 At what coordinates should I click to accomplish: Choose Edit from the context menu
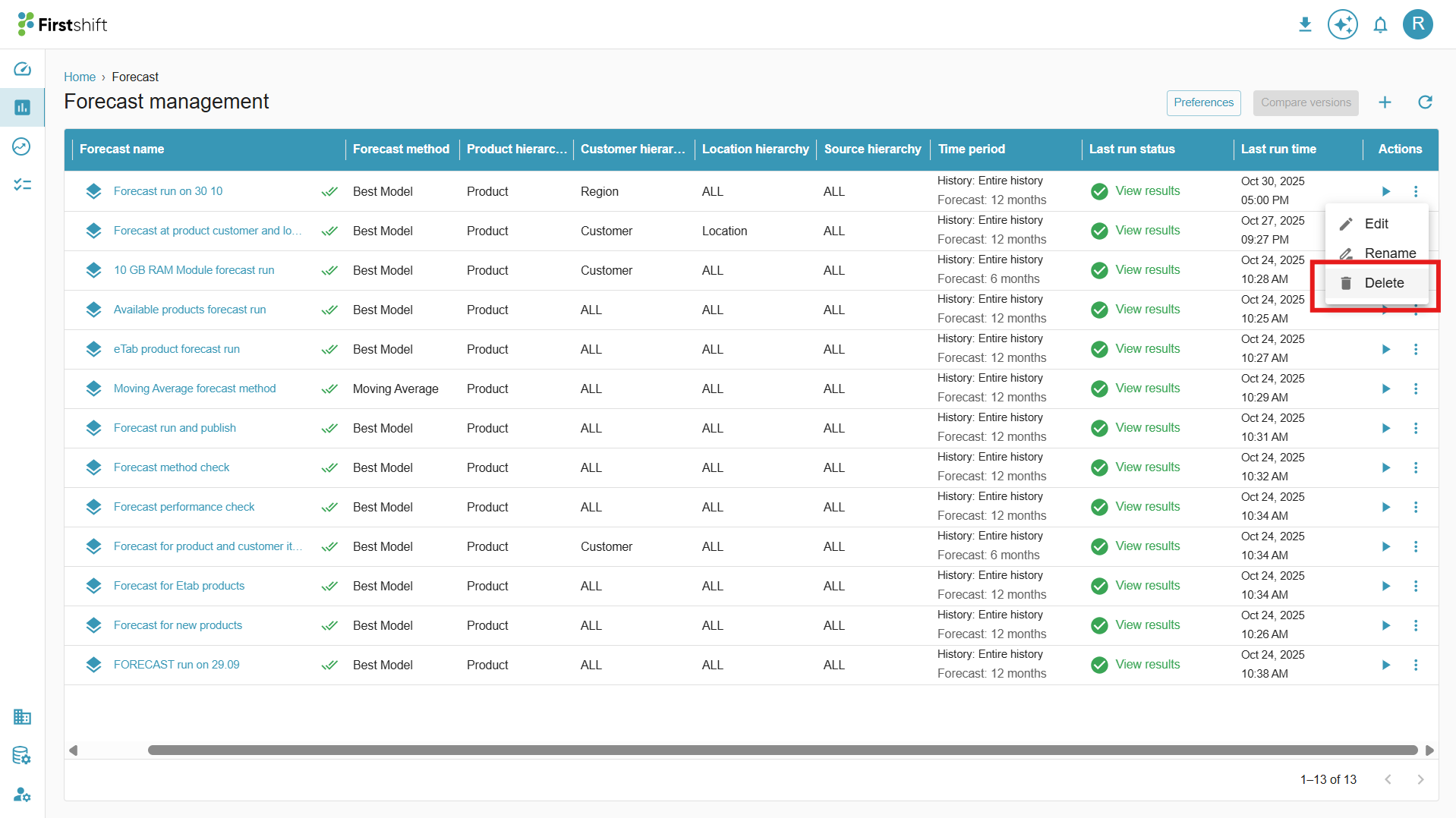coord(1376,224)
